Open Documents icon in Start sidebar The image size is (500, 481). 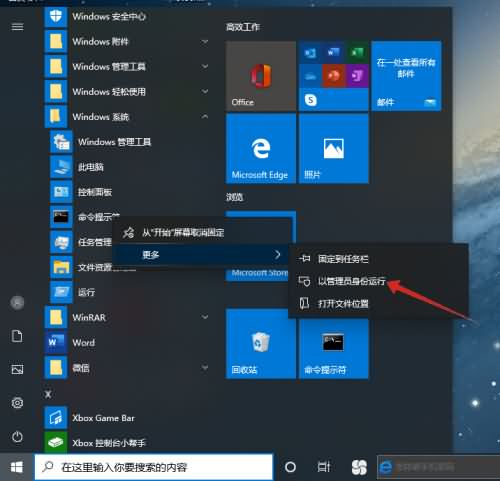pyautogui.click(x=17, y=336)
